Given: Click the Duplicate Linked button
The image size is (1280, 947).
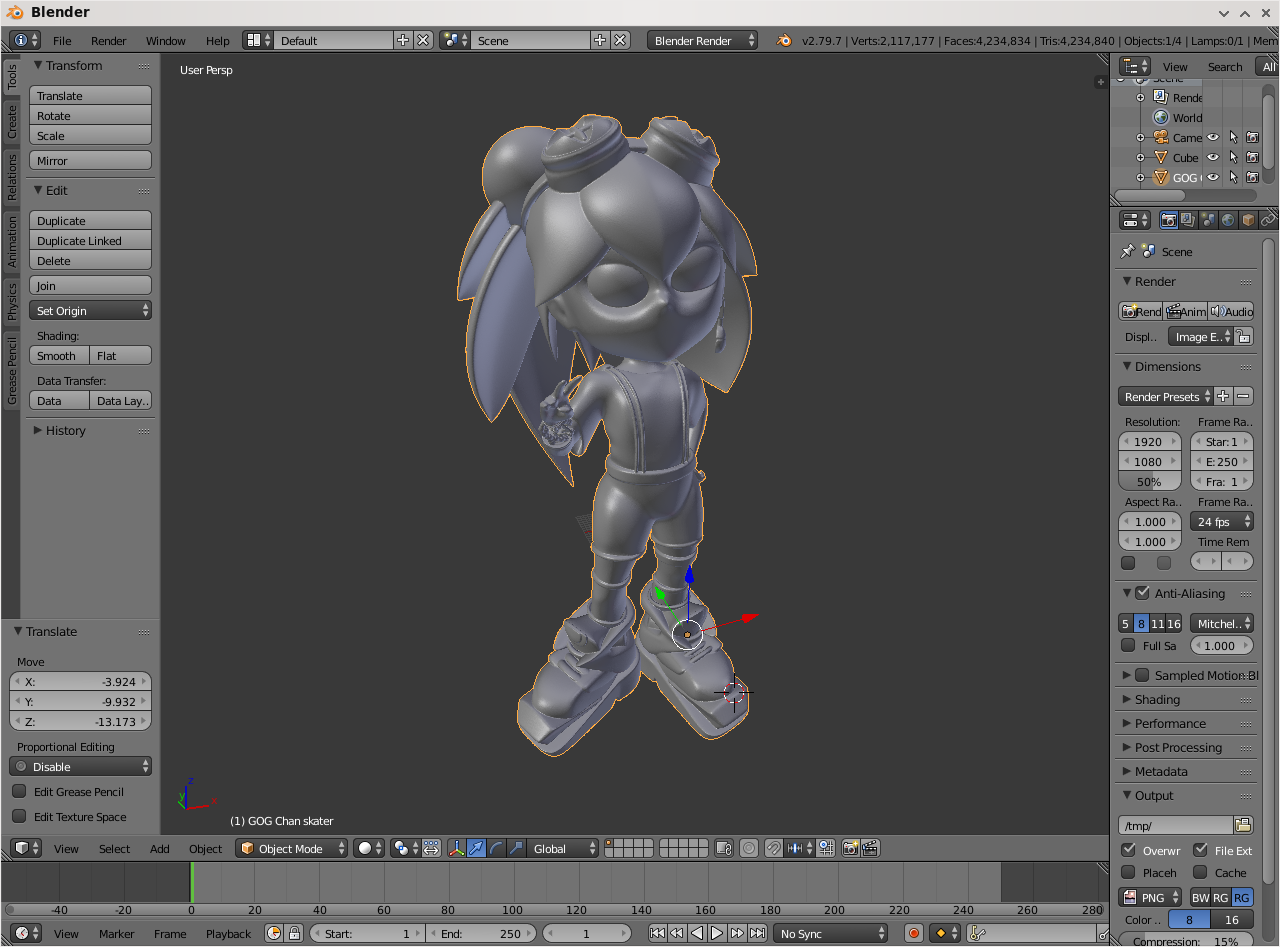Looking at the screenshot, I should (x=90, y=240).
